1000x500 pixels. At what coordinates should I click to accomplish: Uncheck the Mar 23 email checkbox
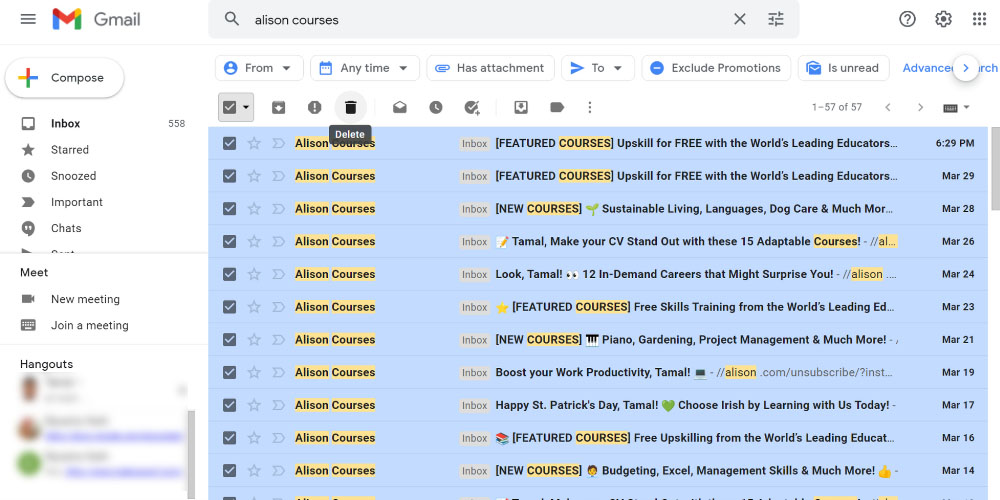[x=230, y=307]
